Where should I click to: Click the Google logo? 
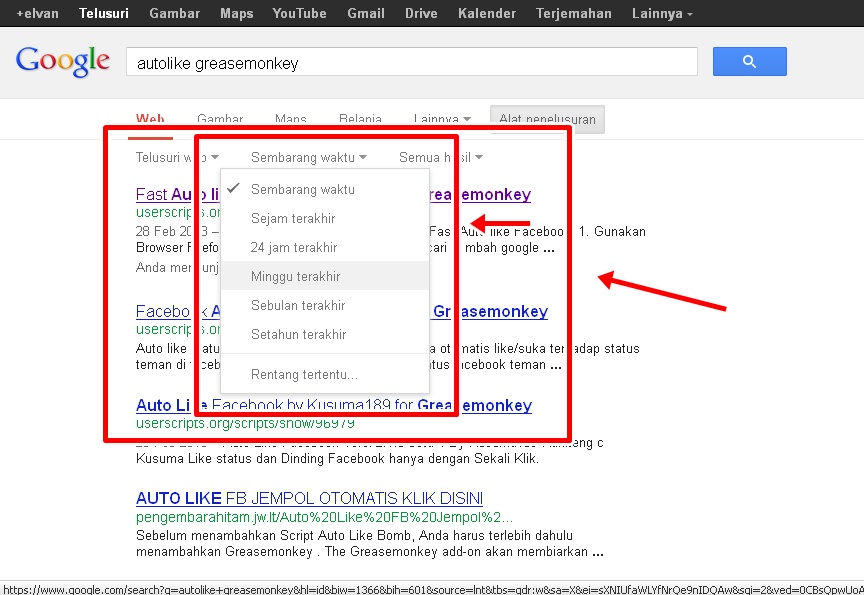[63, 61]
